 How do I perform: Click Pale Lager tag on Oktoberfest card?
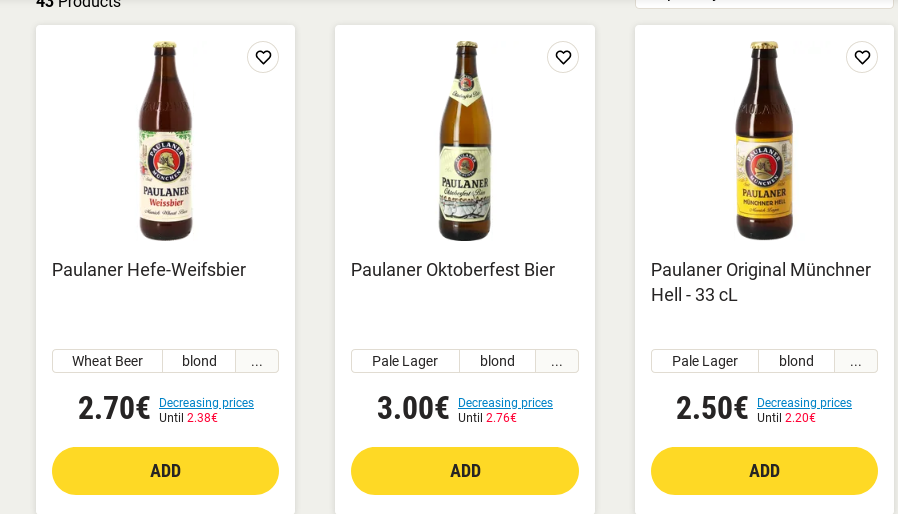pos(405,361)
